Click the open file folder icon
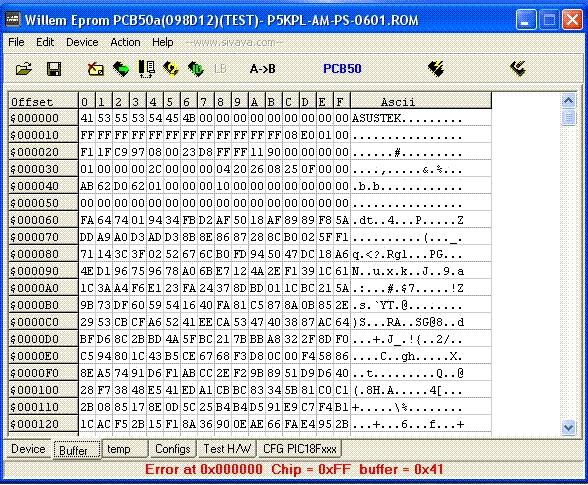The width and height of the screenshot is (588, 485). [24, 69]
